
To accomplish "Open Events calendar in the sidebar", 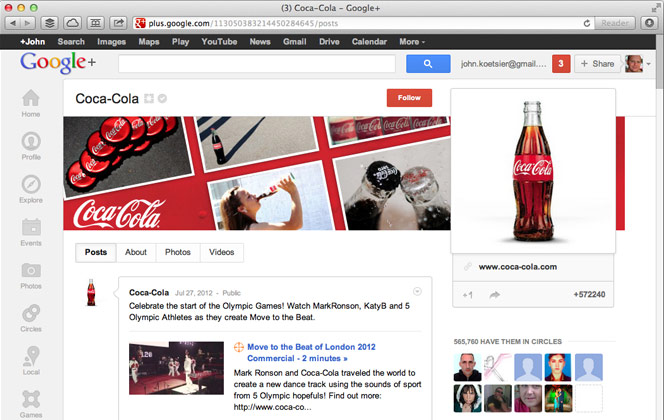I will 31,232.
